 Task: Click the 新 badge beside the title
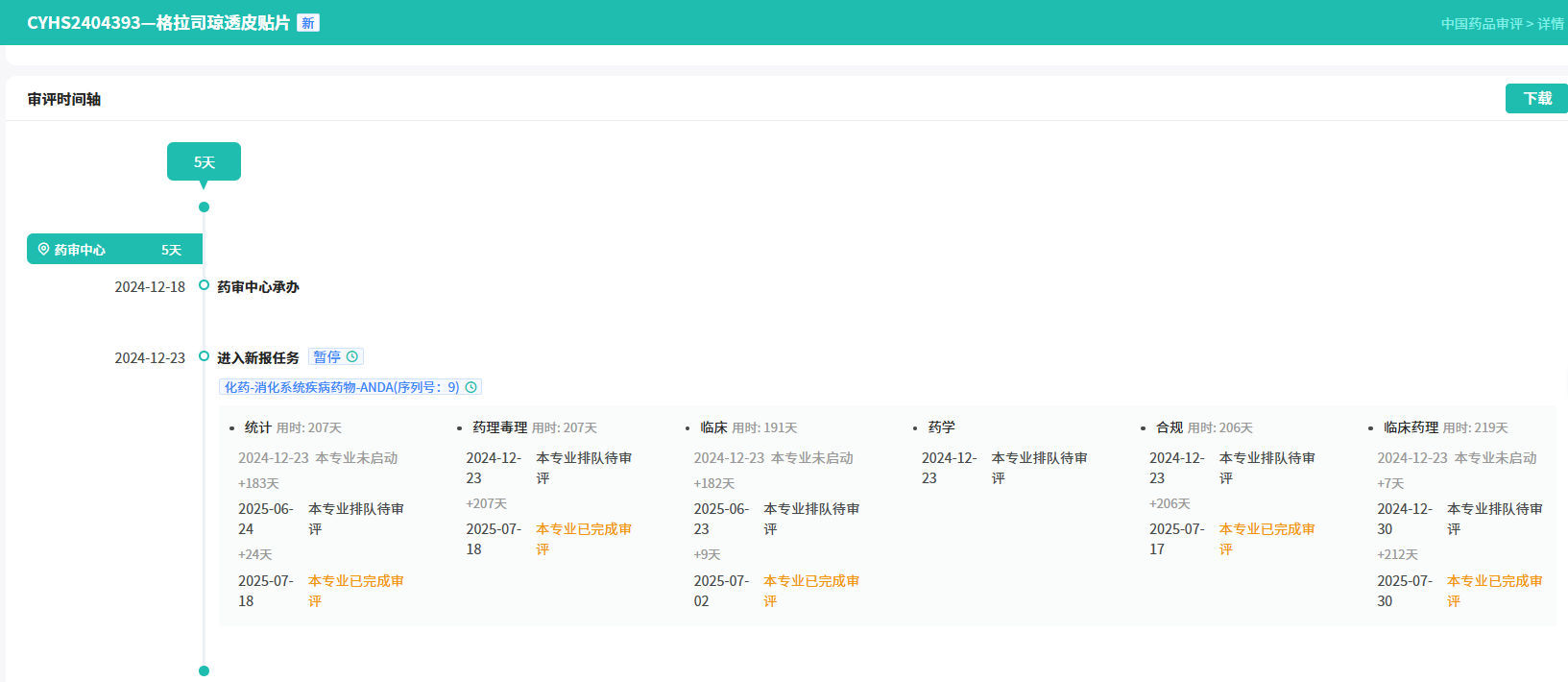(307, 23)
